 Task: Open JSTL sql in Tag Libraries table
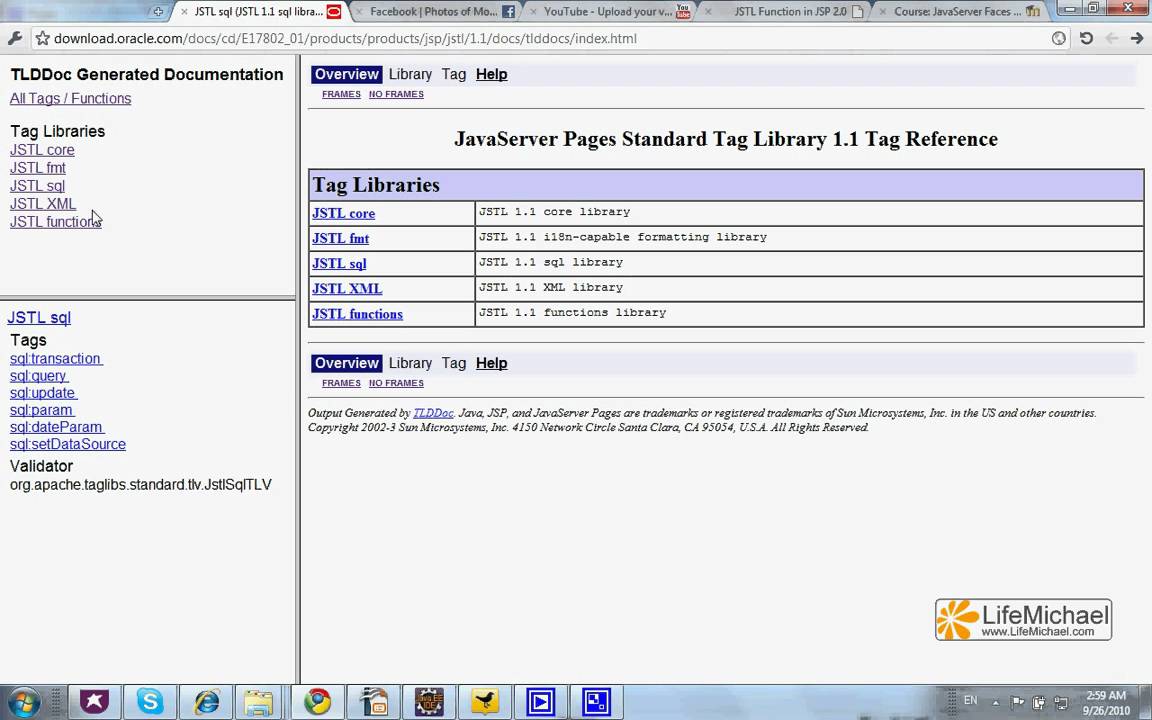pyautogui.click(x=339, y=263)
